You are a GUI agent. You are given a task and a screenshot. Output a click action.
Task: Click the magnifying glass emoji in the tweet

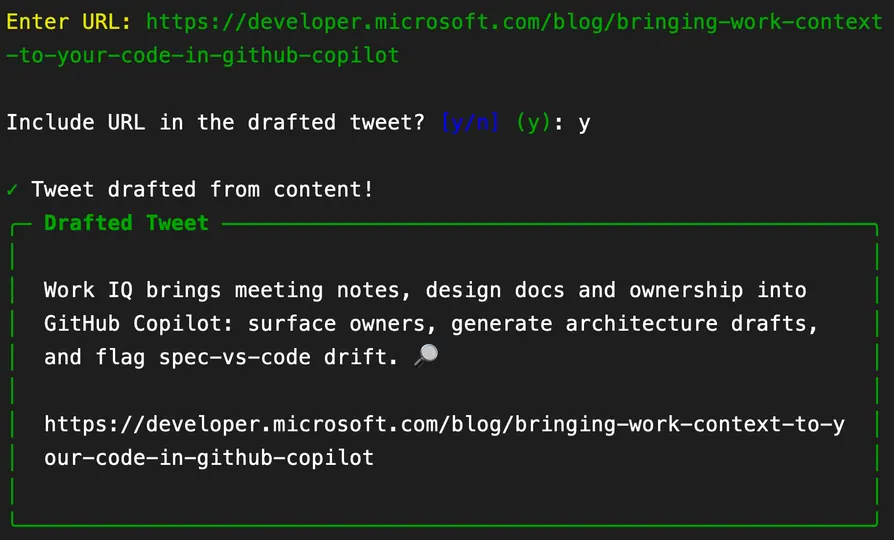point(426,356)
